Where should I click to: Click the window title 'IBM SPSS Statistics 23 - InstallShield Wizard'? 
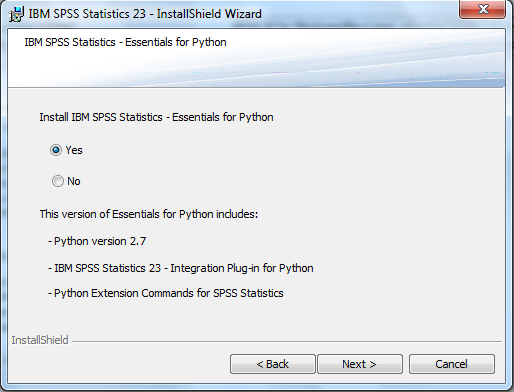coord(145,14)
